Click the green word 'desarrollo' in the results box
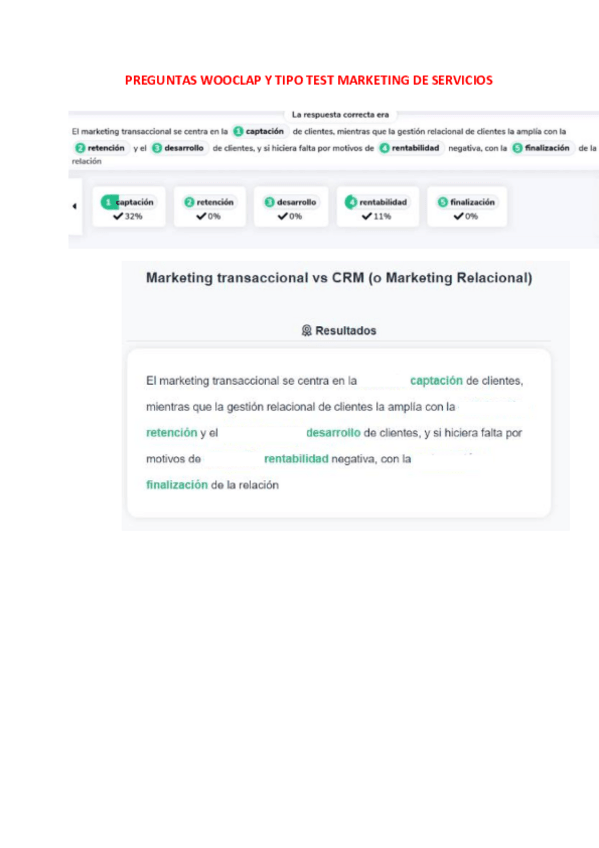The image size is (599, 848). 333,433
